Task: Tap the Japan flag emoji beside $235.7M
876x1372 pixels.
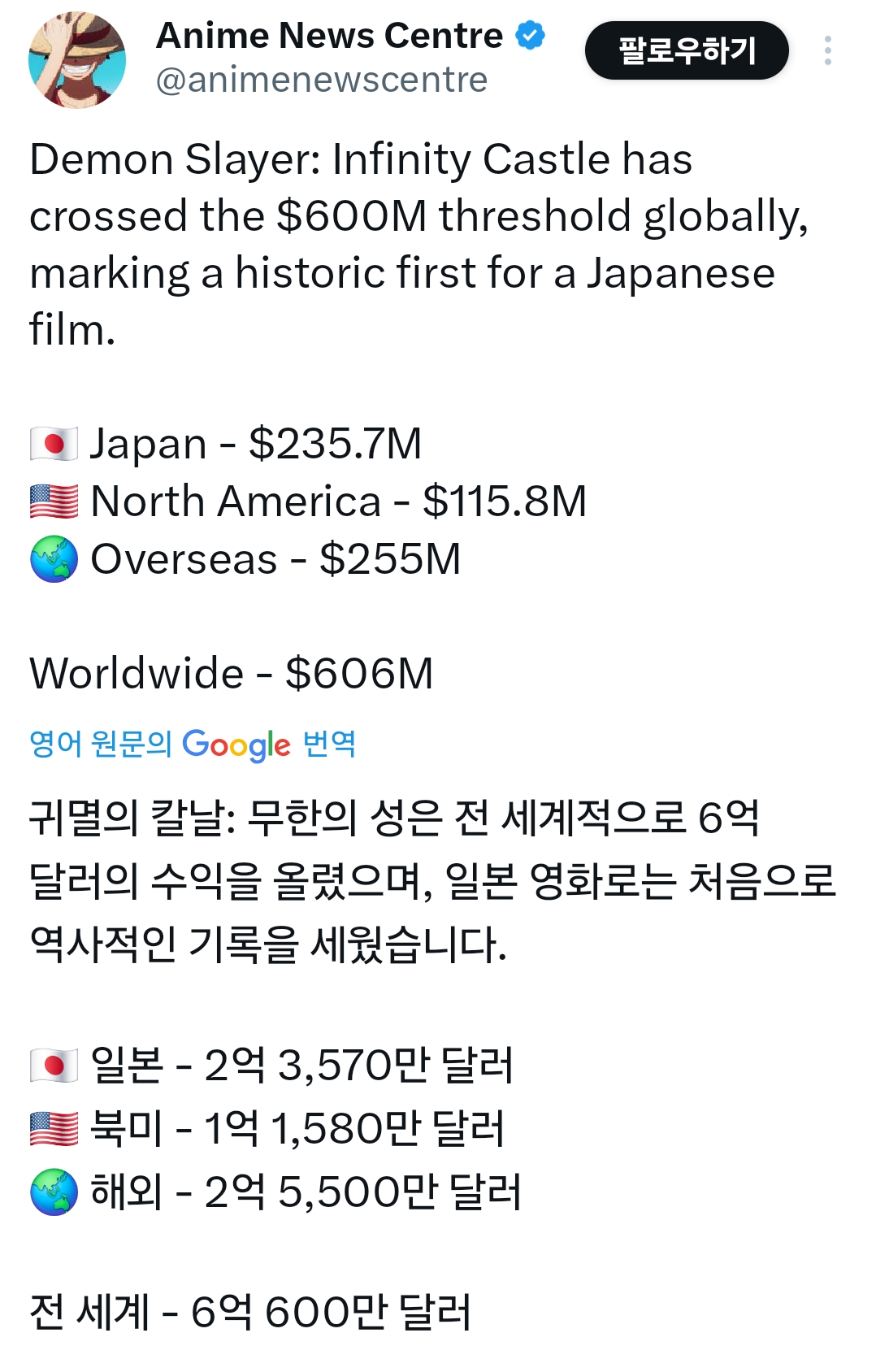Action: [x=54, y=444]
